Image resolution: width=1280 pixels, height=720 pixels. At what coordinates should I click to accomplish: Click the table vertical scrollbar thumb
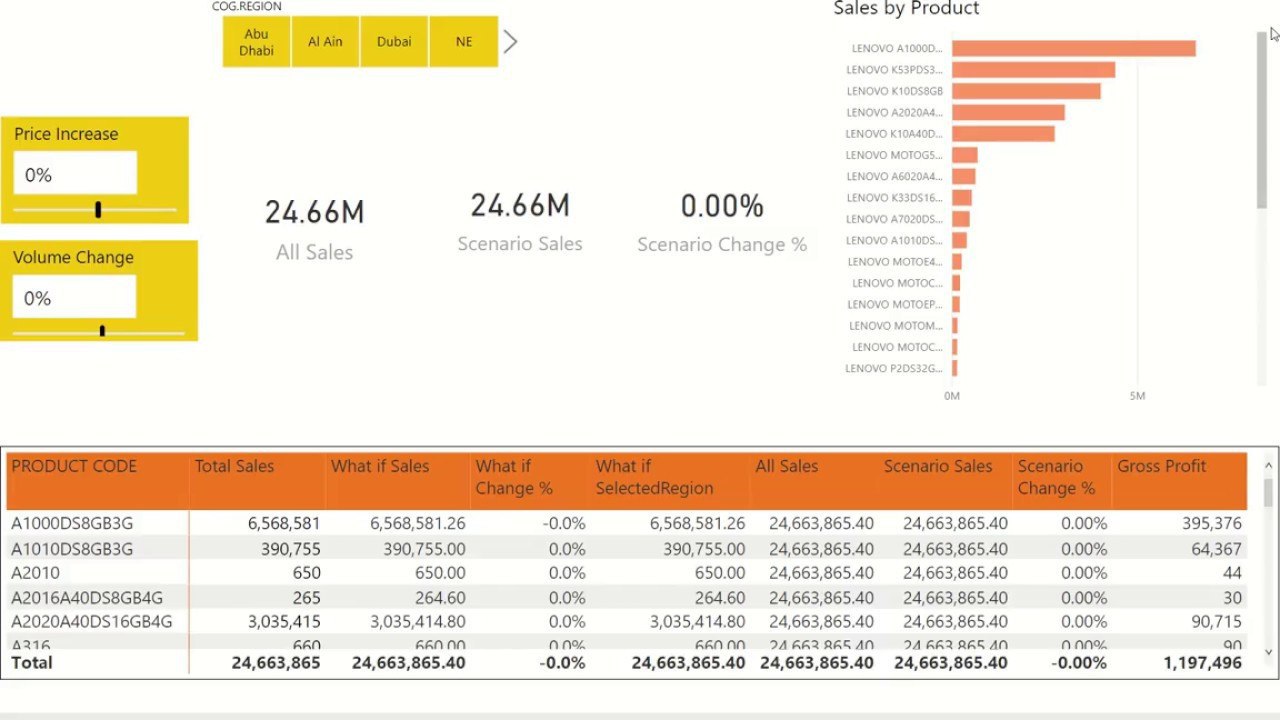1269,493
